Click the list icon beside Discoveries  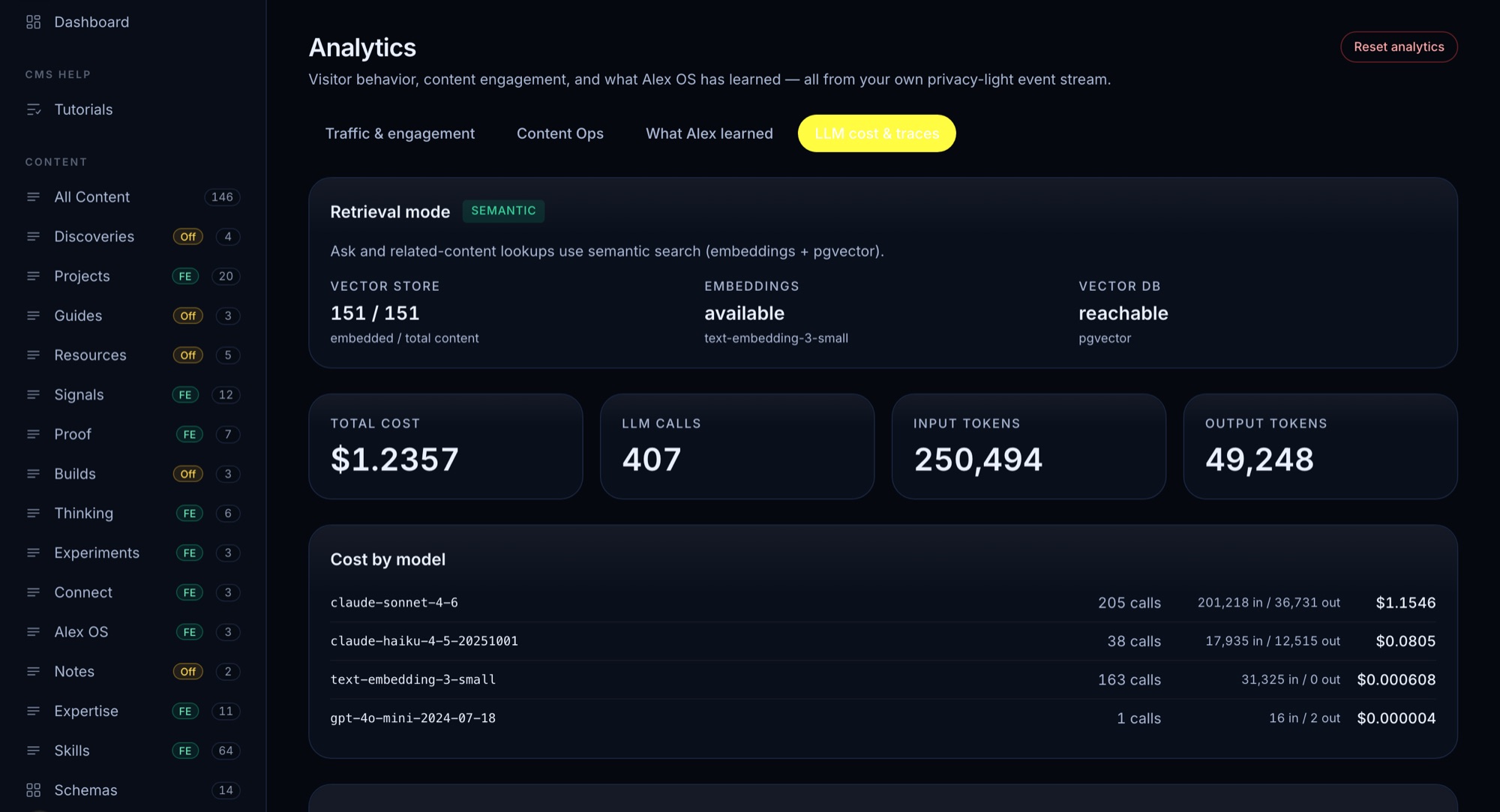pyautogui.click(x=33, y=237)
